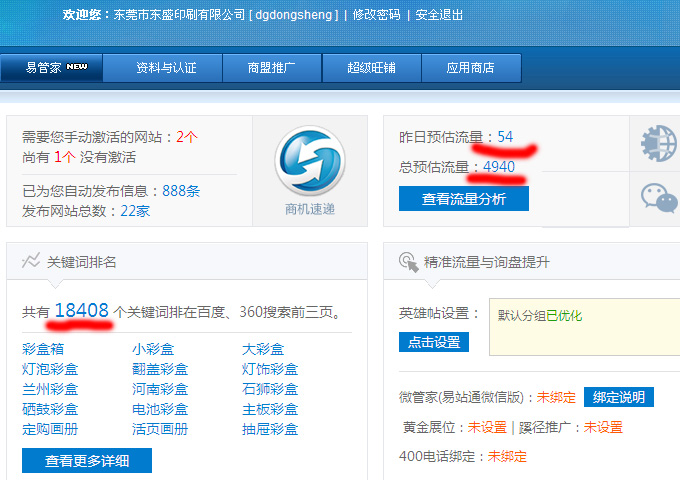The width and height of the screenshot is (680, 480).
Task: Click the 绑定说明 button
Action: coord(618,397)
